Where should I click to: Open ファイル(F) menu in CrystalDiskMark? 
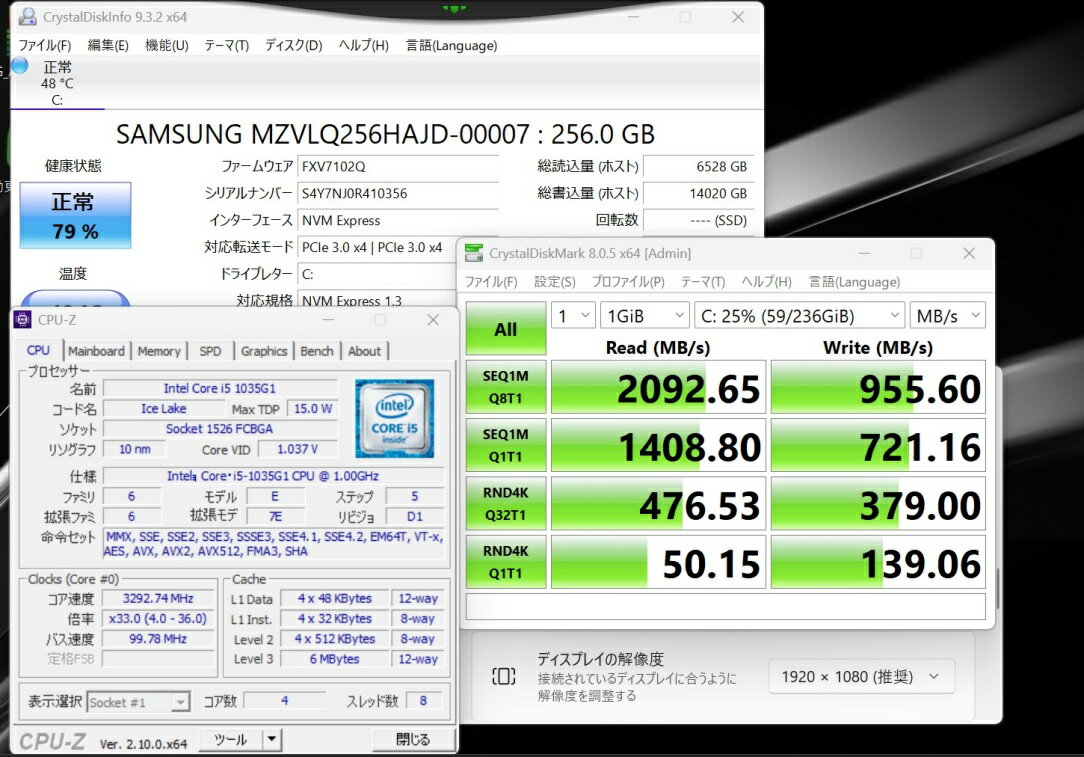[x=491, y=282]
